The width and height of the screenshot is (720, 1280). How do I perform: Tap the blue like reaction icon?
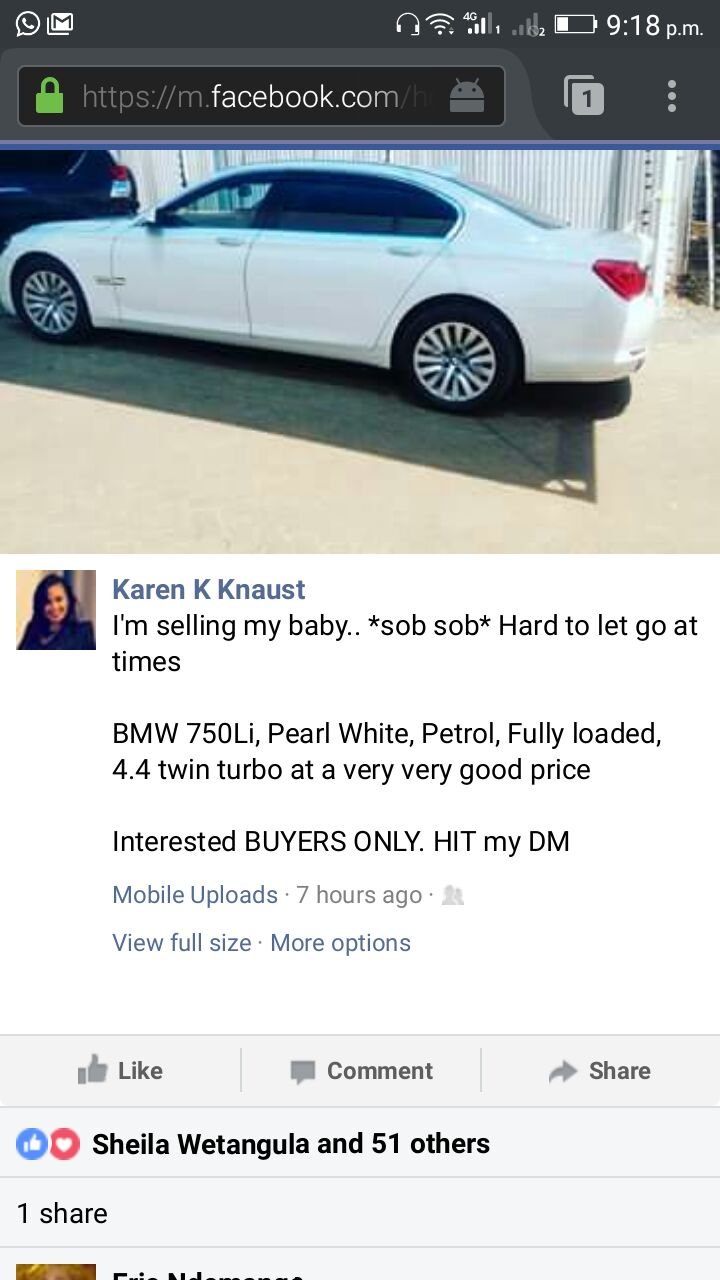point(32,1144)
